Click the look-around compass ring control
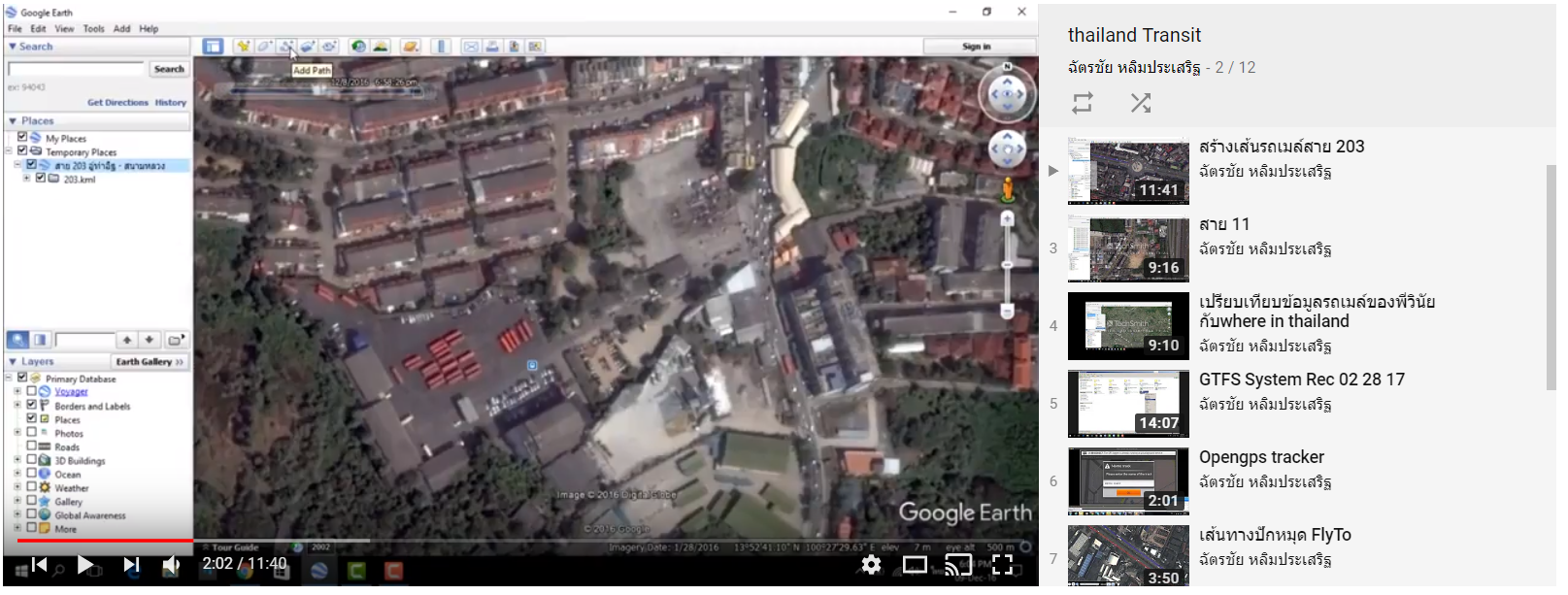The height and width of the screenshot is (595, 1568). click(x=1007, y=94)
